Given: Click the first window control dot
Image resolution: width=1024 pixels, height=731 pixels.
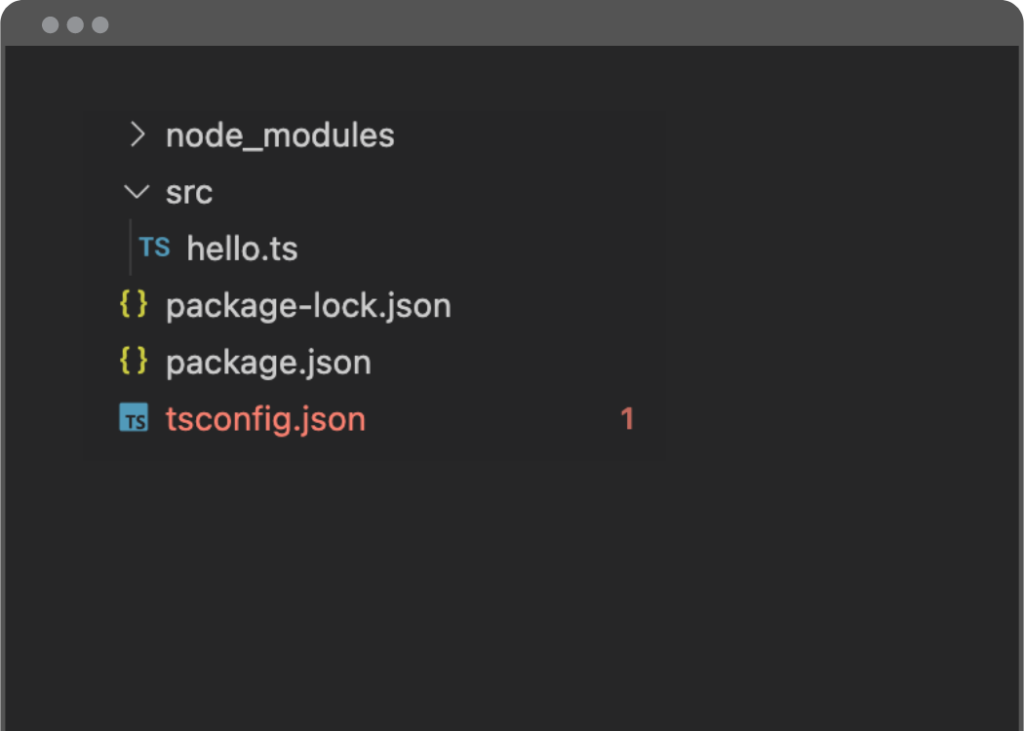Looking at the screenshot, I should [50, 25].
